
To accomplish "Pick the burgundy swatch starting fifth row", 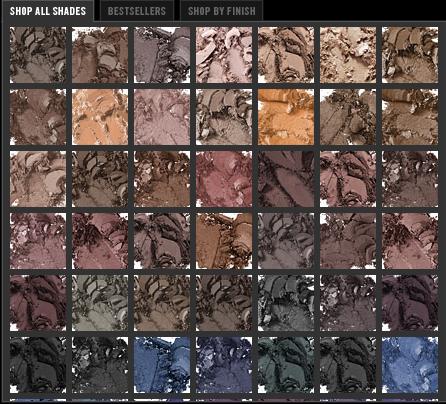I will [x=38, y=303].
